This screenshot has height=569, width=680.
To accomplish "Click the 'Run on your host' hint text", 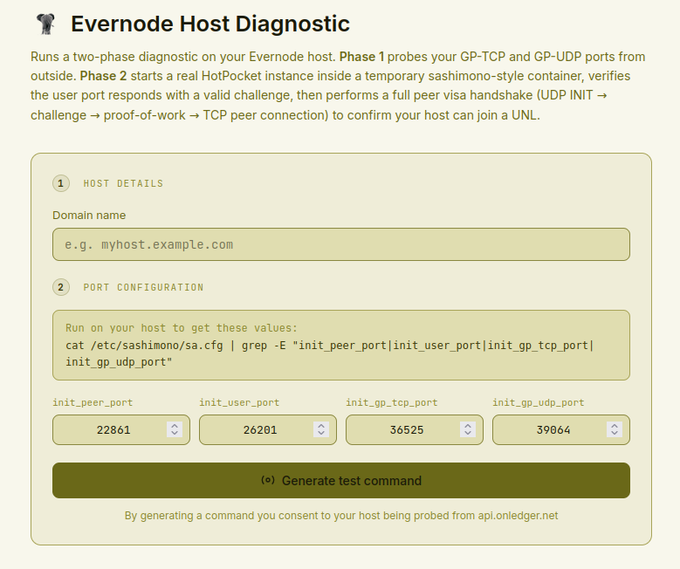I will tap(181, 328).
